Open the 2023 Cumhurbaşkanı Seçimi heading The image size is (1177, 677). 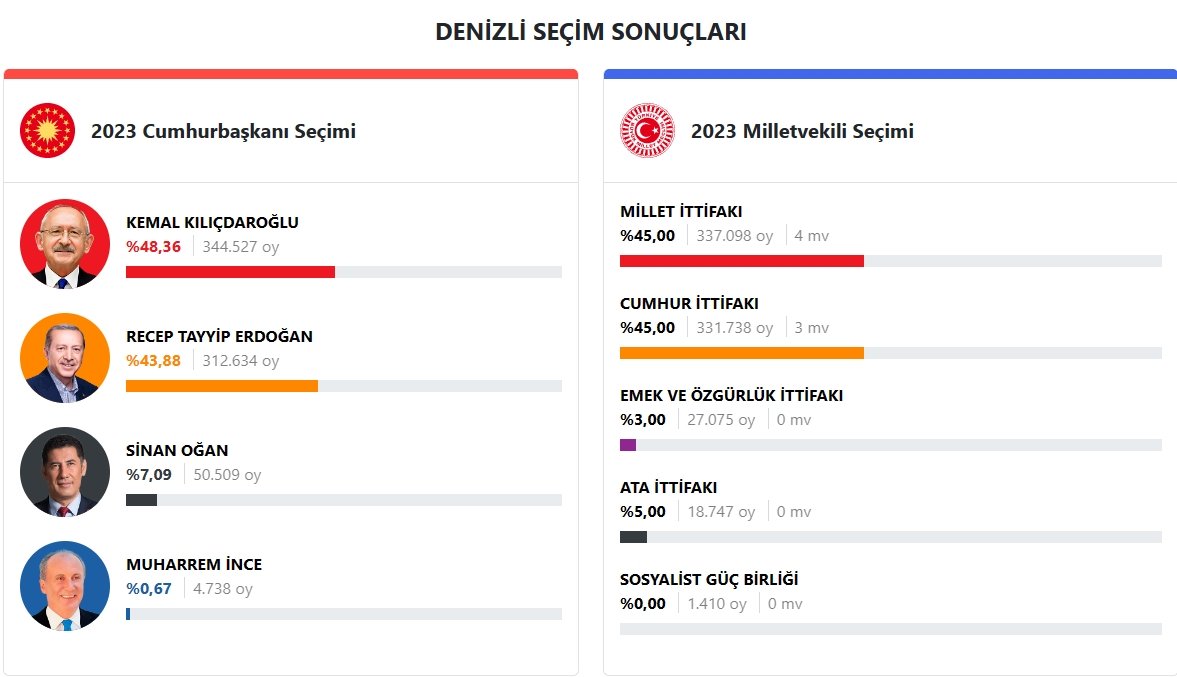[223, 131]
